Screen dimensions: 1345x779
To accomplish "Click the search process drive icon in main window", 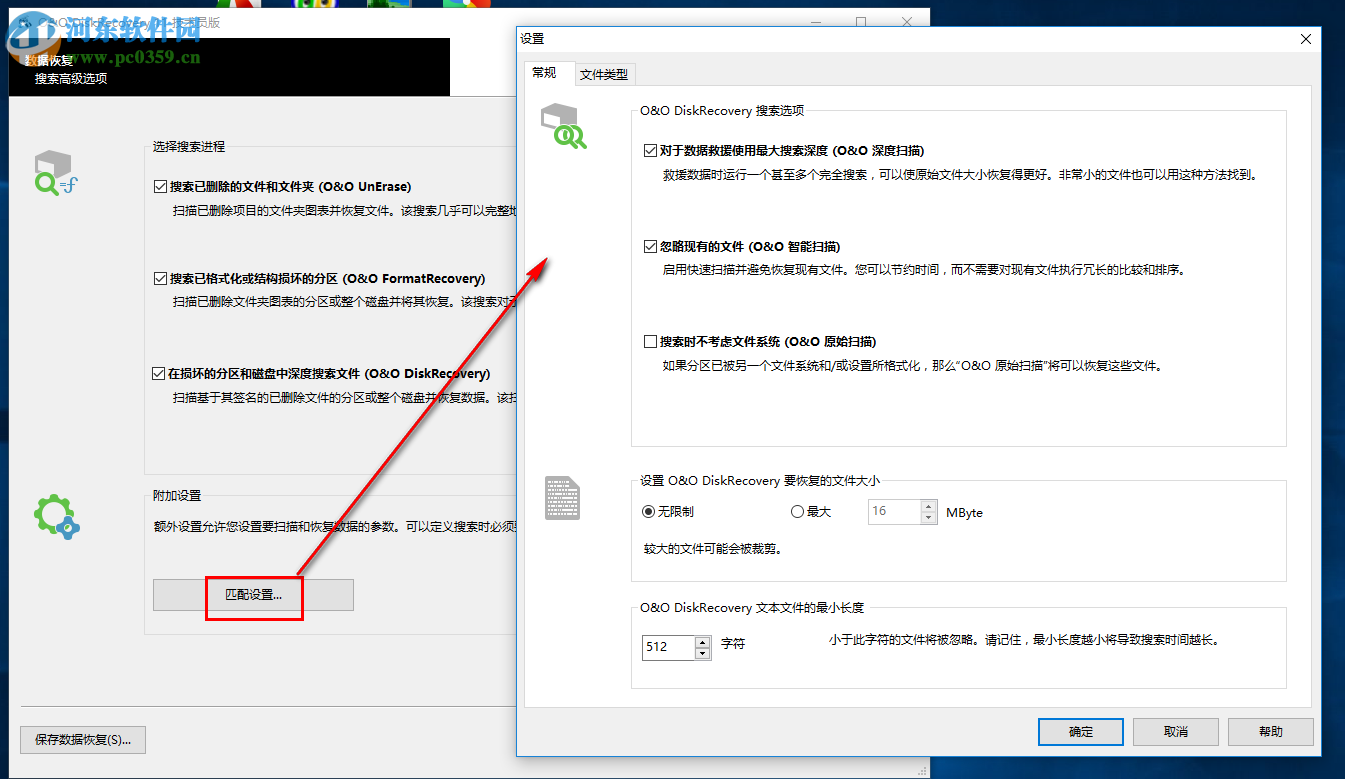I will tap(56, 173).
